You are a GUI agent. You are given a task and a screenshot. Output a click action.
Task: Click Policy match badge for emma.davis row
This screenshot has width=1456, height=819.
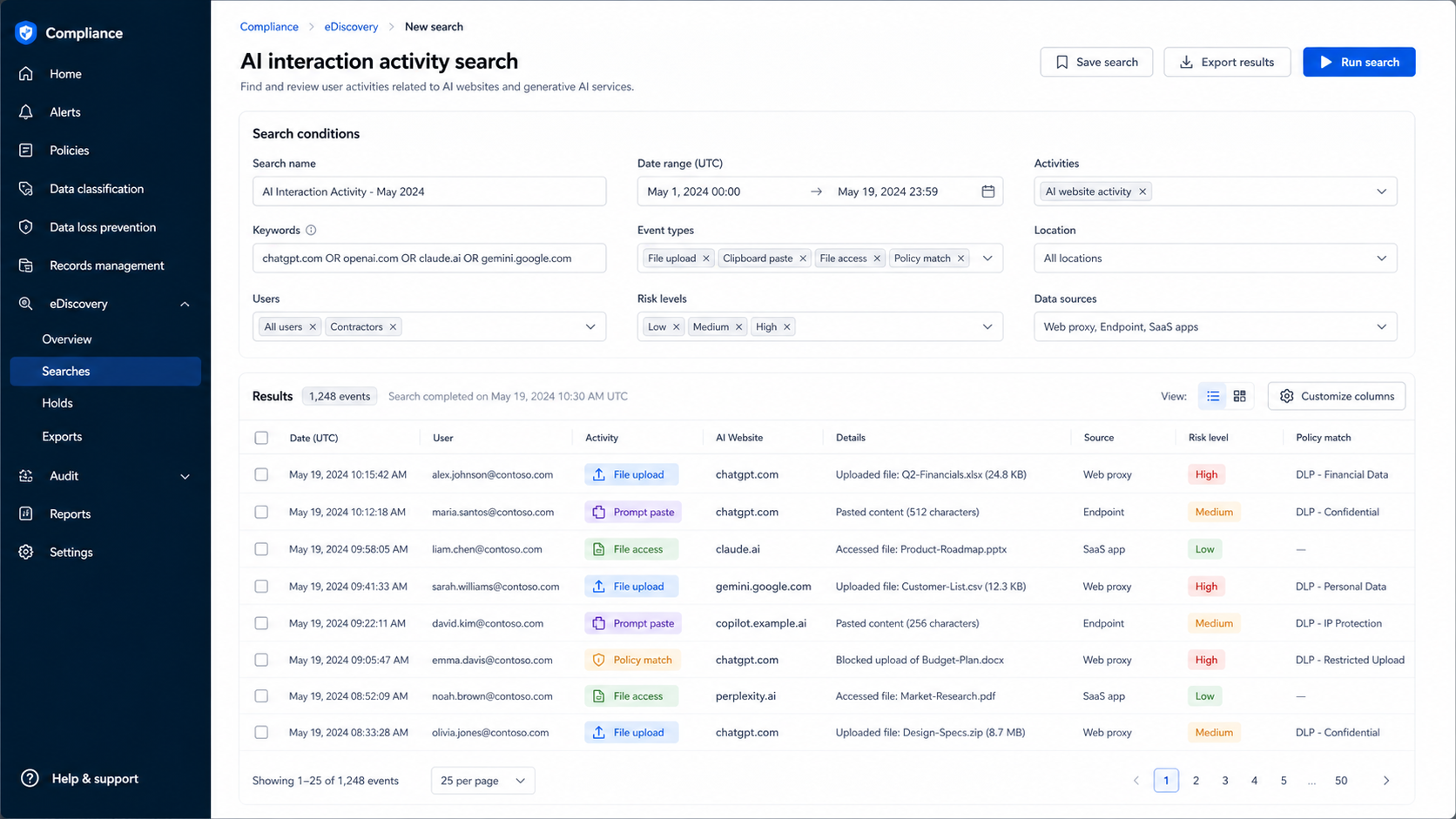coord(633,660)
